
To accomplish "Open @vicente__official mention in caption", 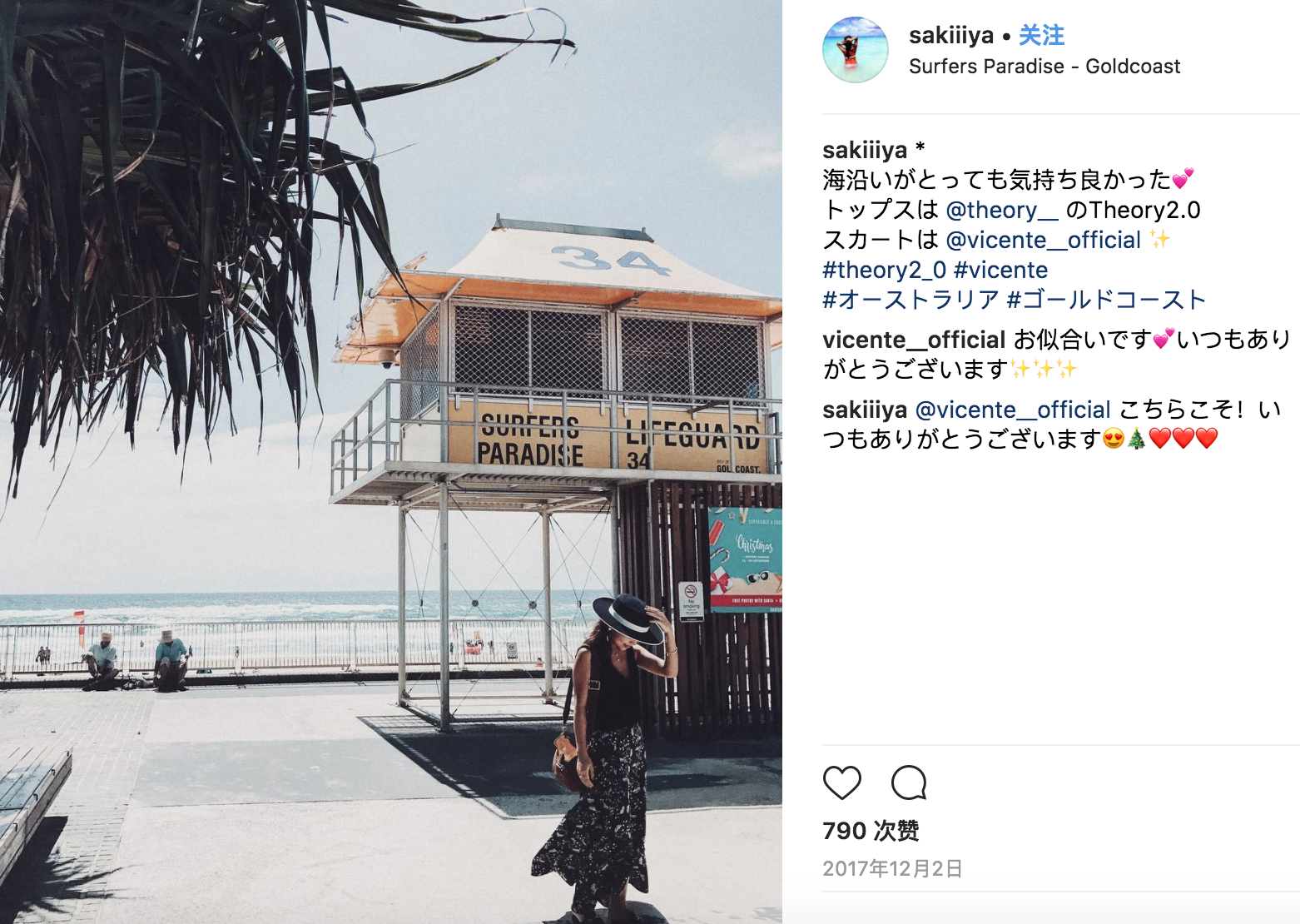I will point(1044,240).
